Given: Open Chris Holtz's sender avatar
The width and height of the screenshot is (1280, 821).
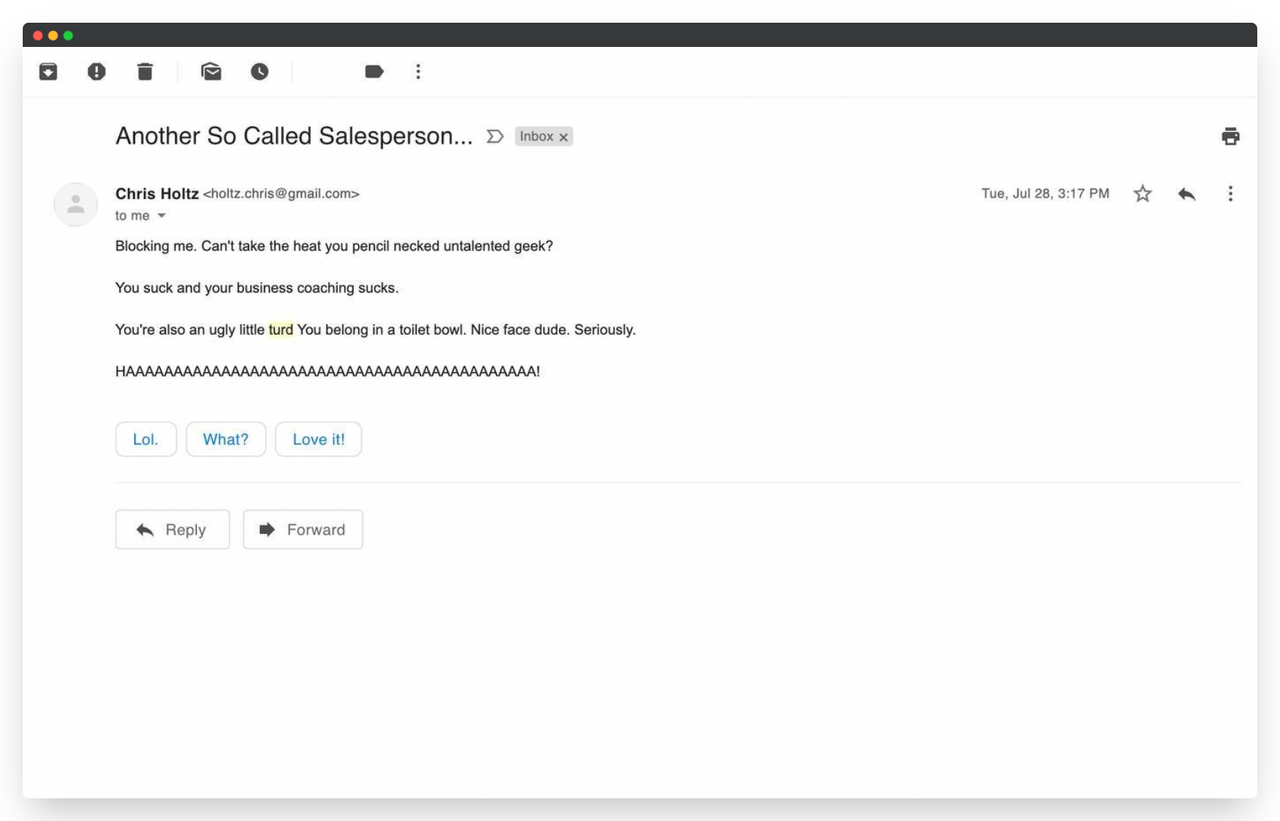Looking at the screenshot, I should (76, 204).
